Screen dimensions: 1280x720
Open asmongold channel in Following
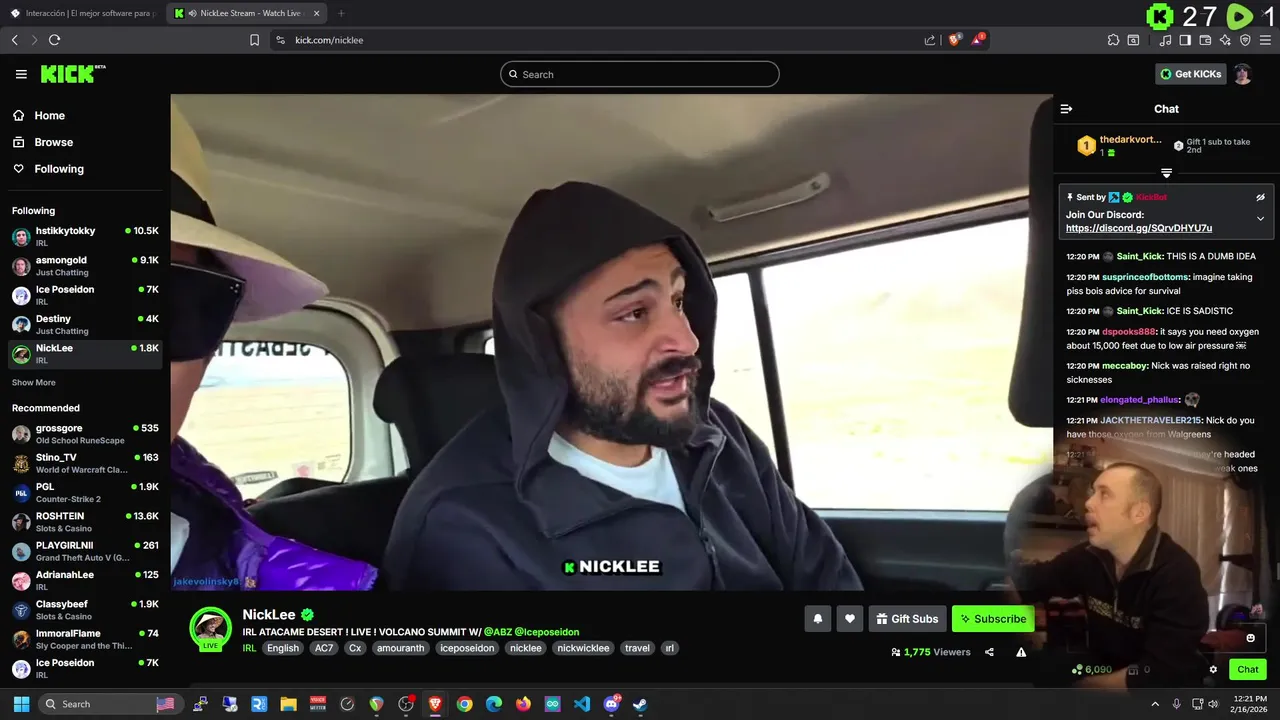coord(85,266)
